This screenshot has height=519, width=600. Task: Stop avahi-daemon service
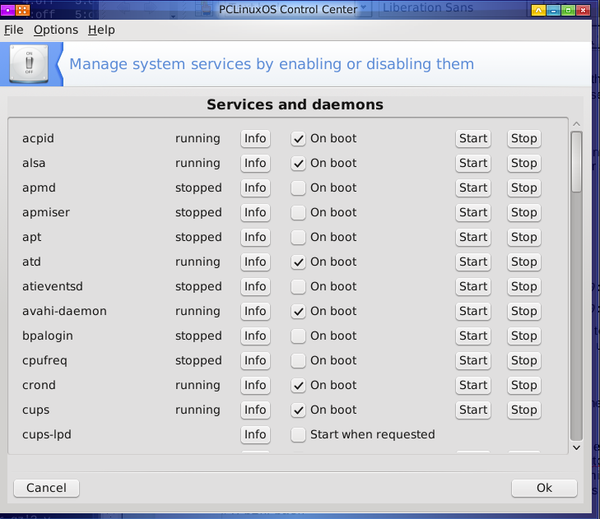pos(524,311)
